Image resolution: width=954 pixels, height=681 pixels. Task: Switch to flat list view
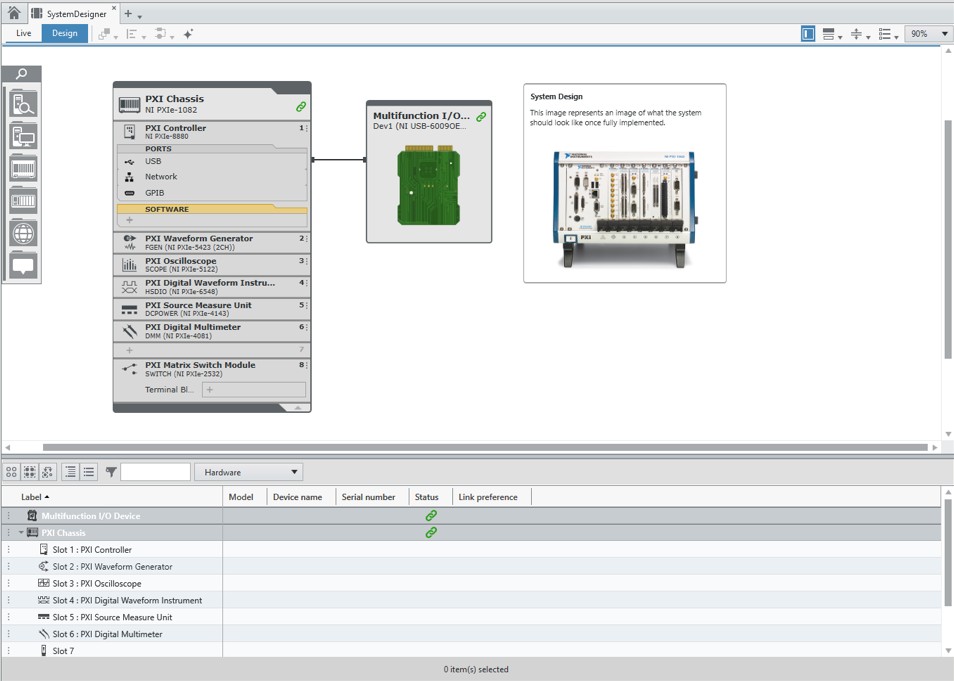[89, 472]
